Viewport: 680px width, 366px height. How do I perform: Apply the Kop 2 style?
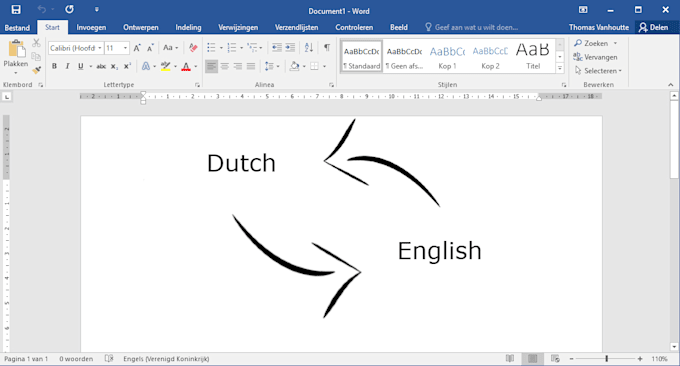tap(490, 56)
